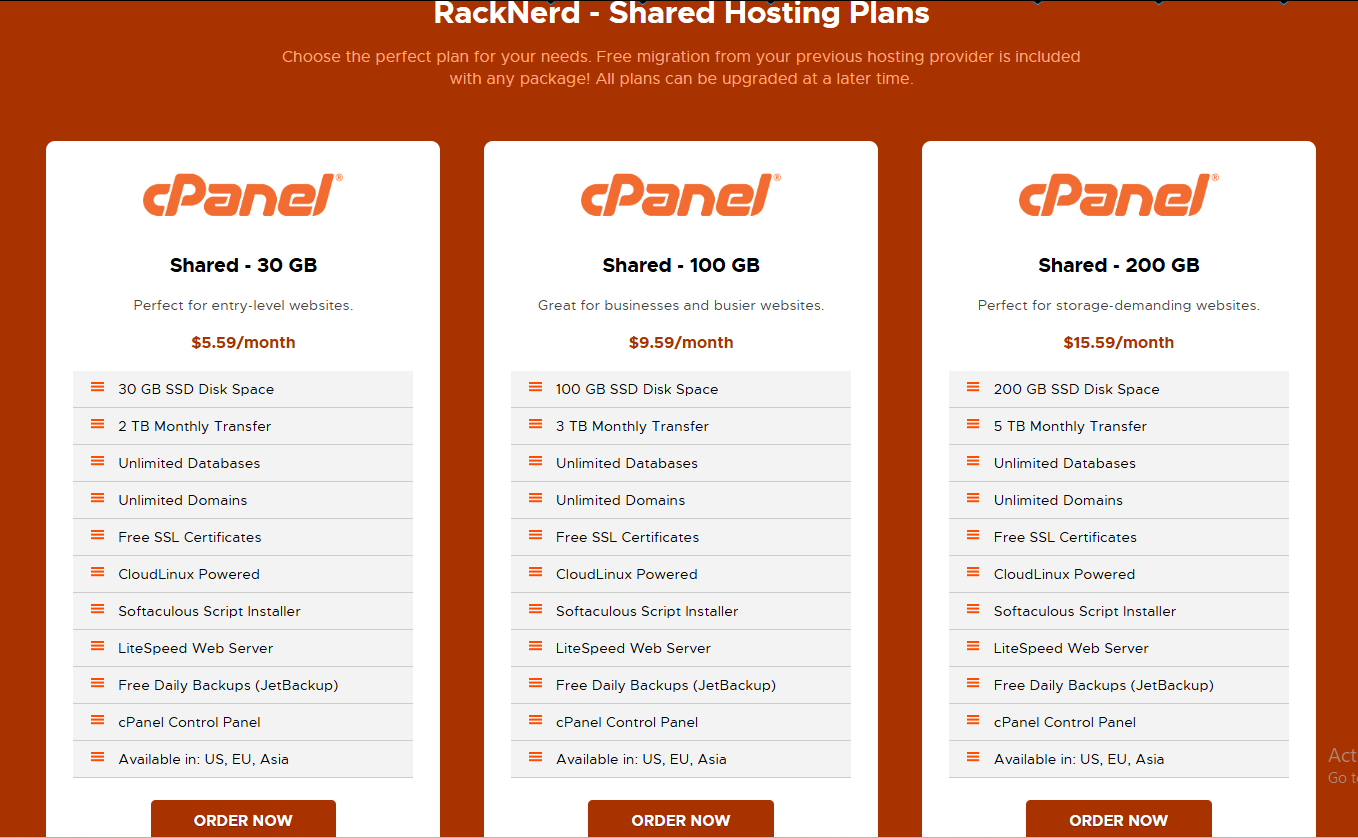The height and width of the screenshot is (838, 1358).
Task: Click the $15.59/month price
Action: [1119, 342]
